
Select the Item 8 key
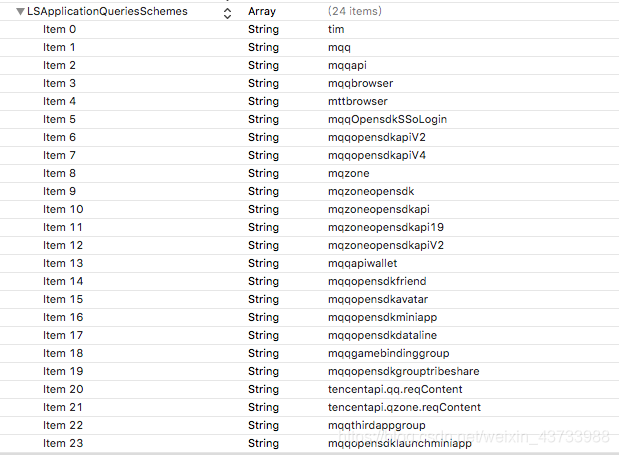(x=59, y=174)
